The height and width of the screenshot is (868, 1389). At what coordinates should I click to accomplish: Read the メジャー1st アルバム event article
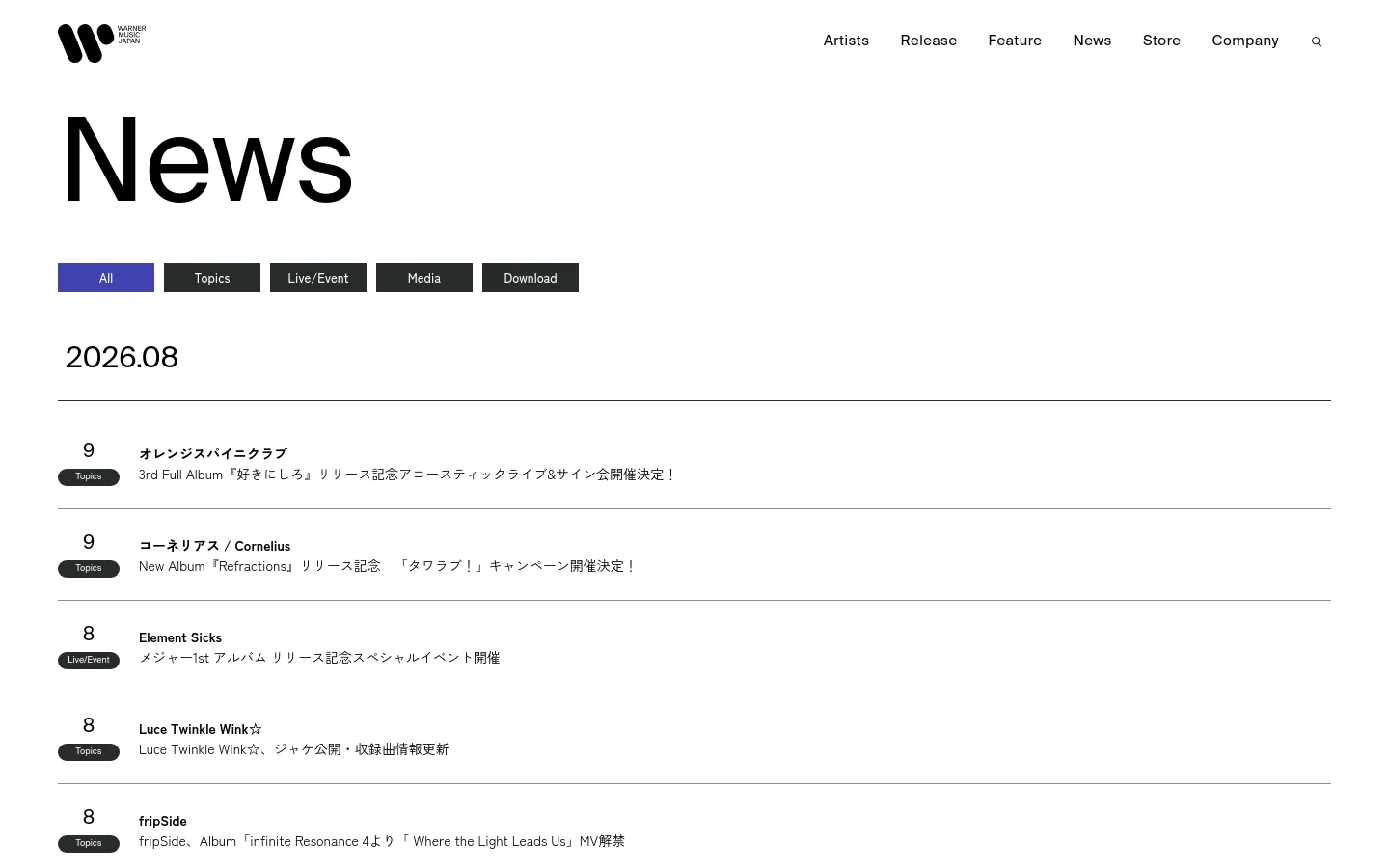(x=319, y=658)
